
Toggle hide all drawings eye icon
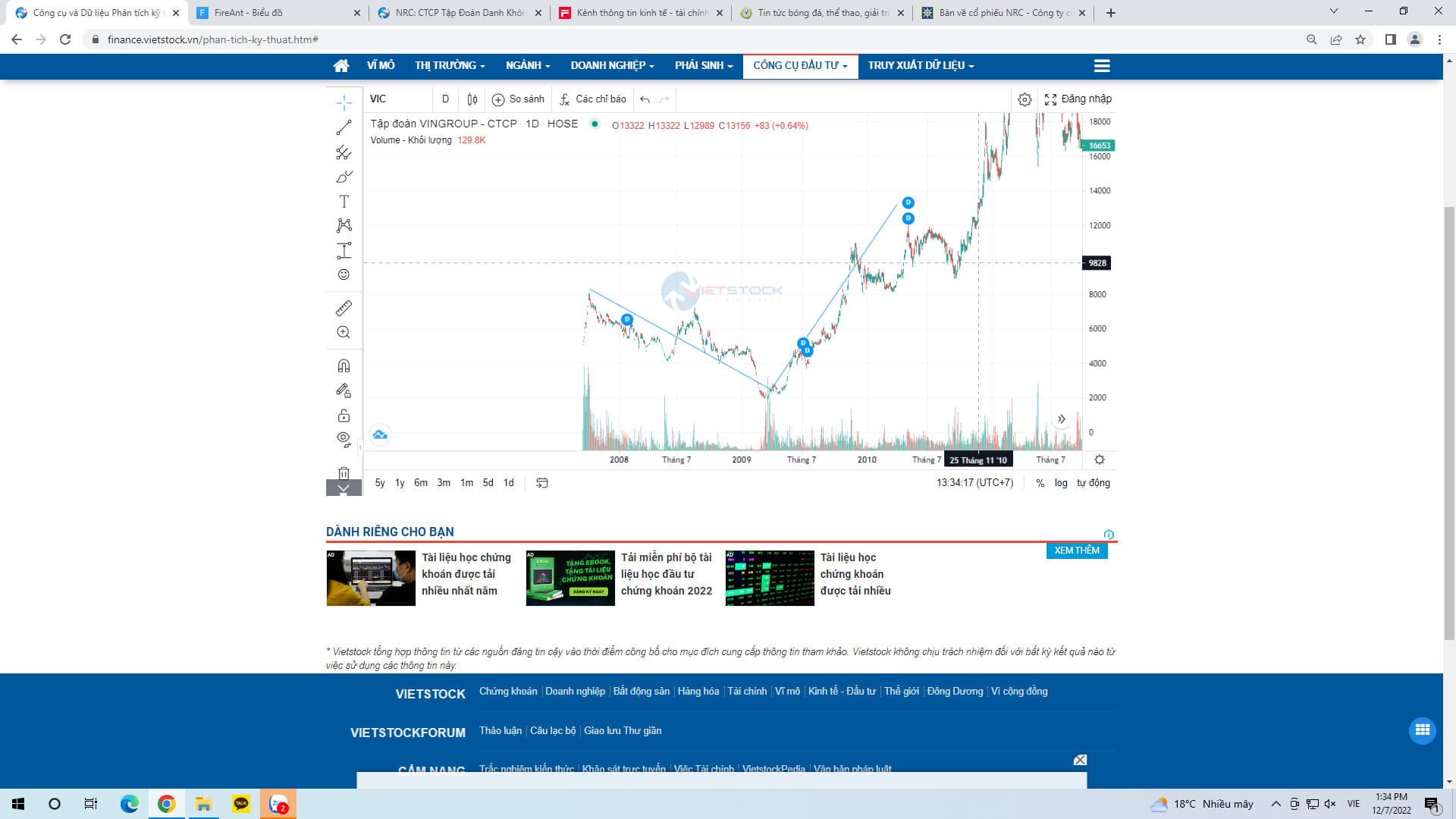[x=344, y=438]
